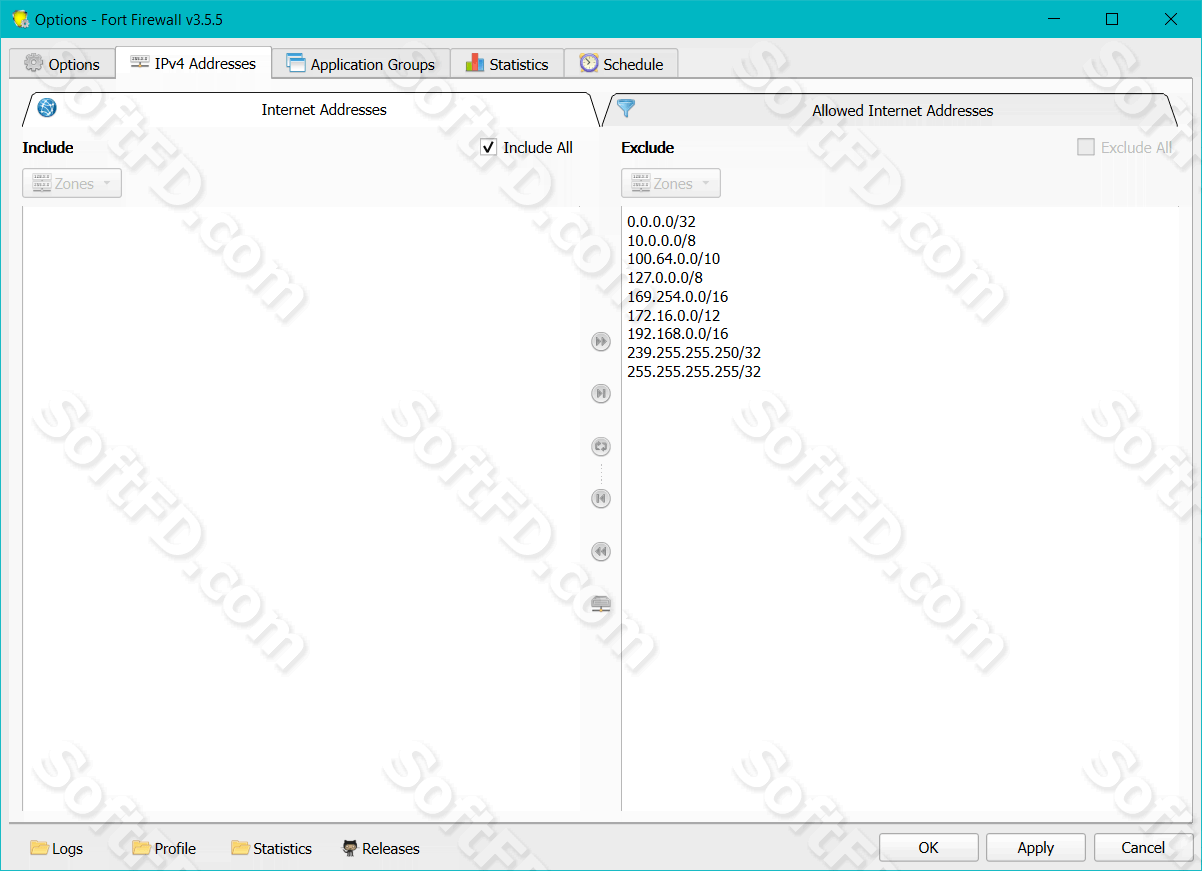
Task: Click the skip-to-next arrow icon between the lists
Action: click(601, 394)
